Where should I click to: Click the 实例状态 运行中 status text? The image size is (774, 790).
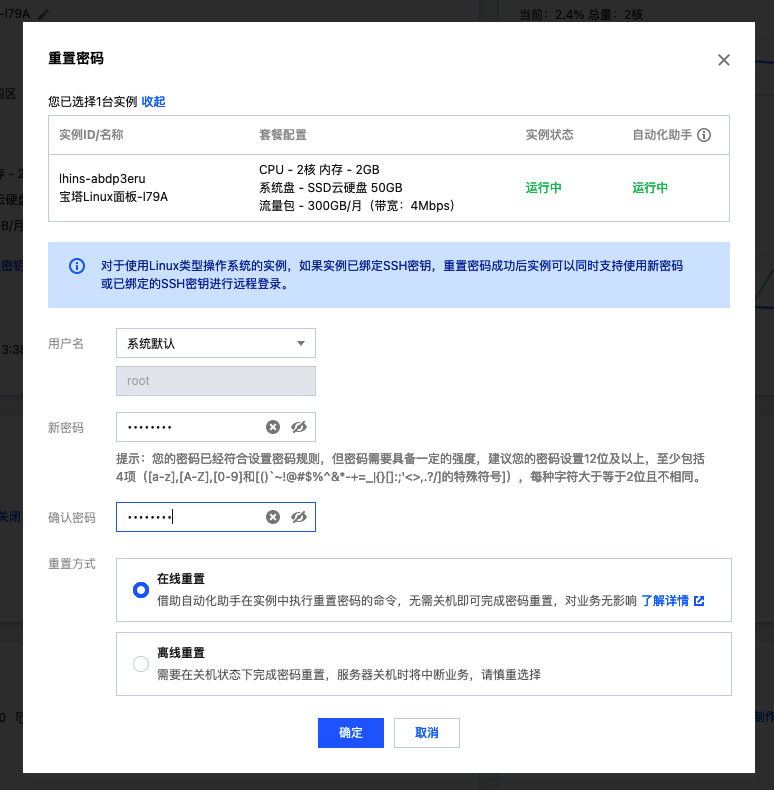[544, 188]
